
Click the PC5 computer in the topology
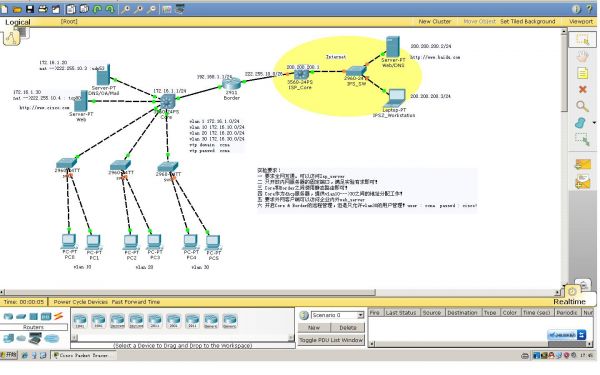213,243
